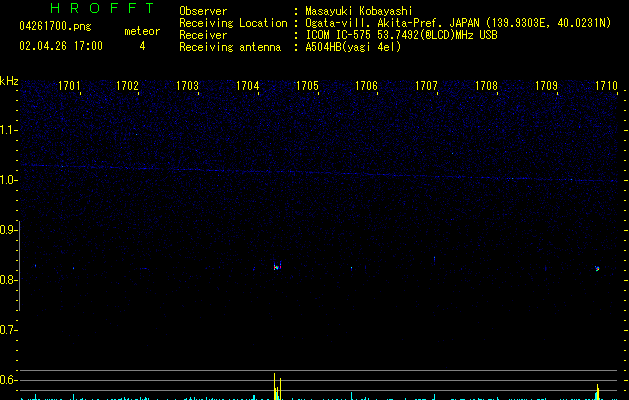Click the 1702 time marker
Viewport: 629px width, 400px height.
[127, 86]
